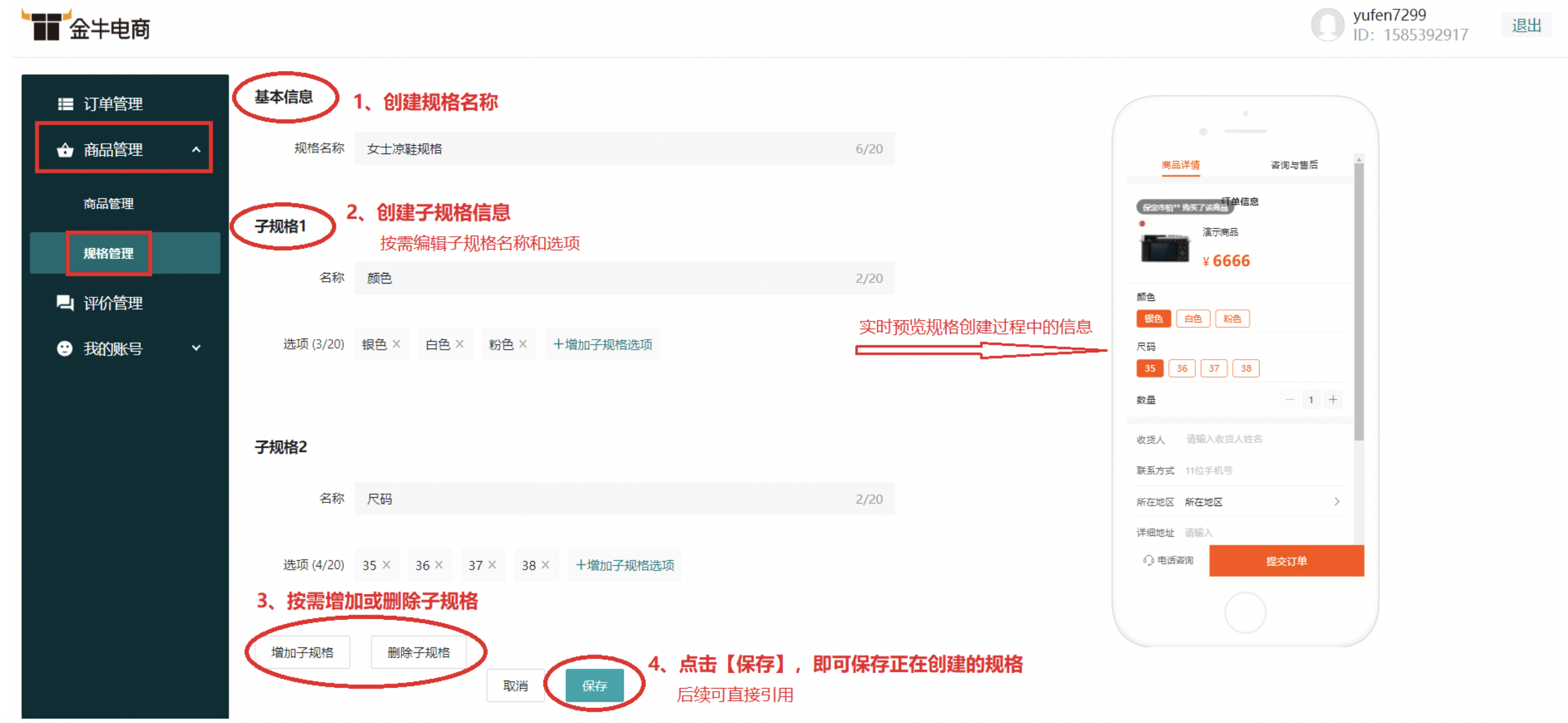Image resolution: width=1568 pixels, height=723 pixels.
Task: Click the 子规格2 名称 field containing 尺码
Action: pos(624,499)
